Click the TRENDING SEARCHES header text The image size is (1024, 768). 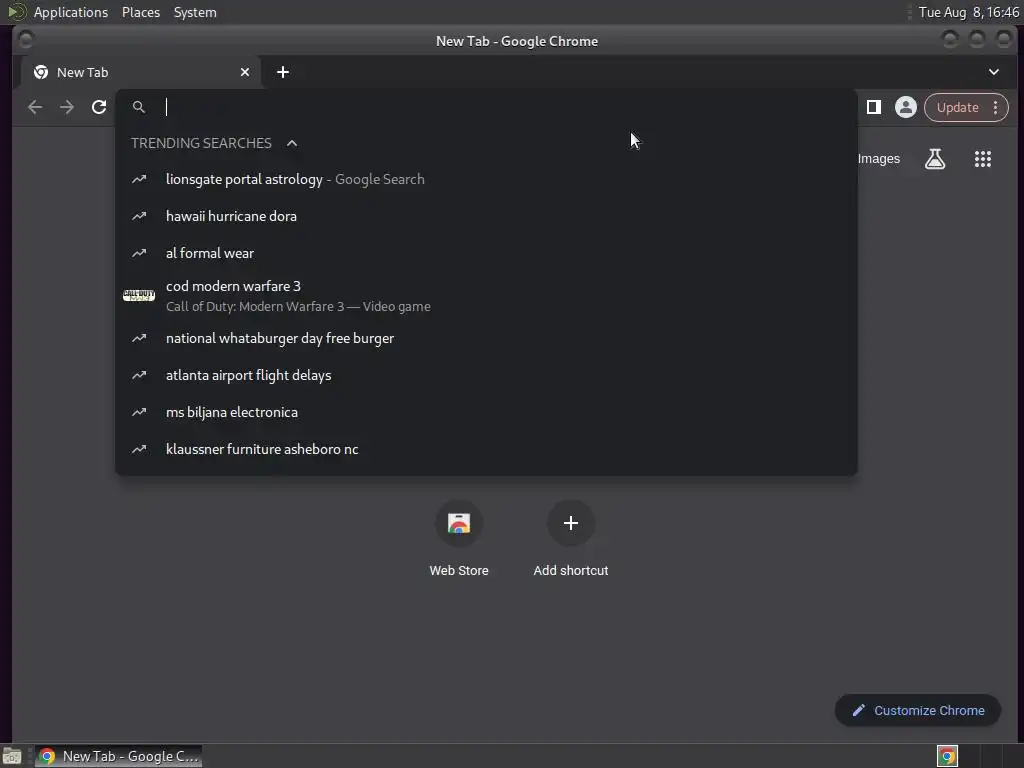pyautogui.click(x=201, y=143)
